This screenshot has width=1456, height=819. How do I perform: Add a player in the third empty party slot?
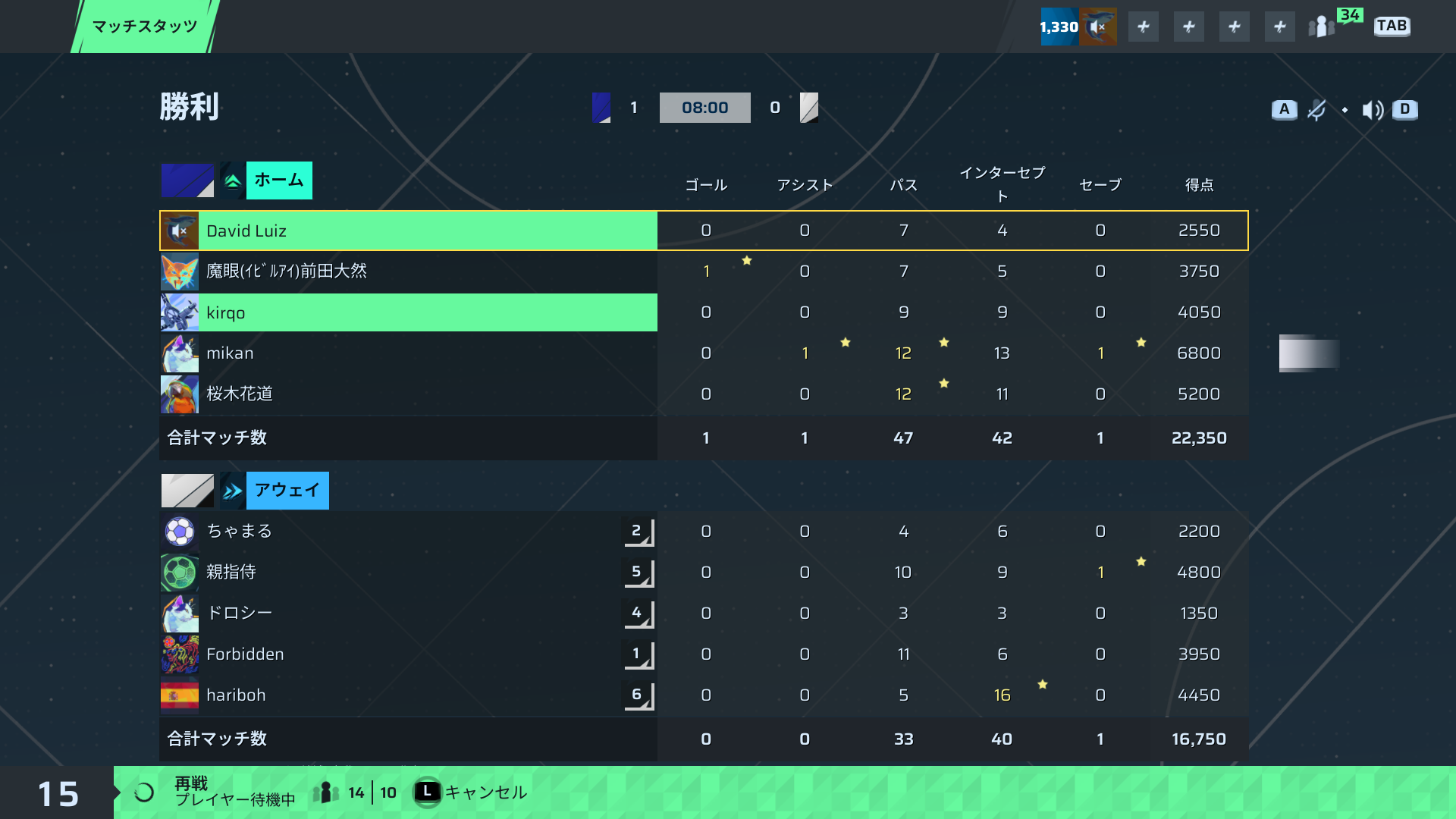point(1234,27)
